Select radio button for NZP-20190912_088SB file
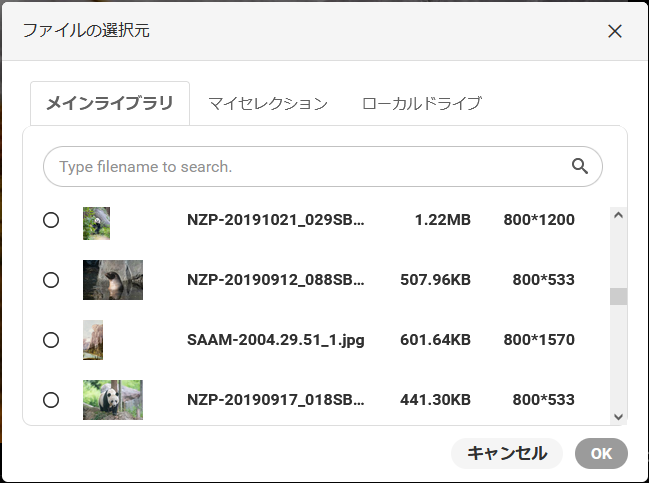Viewport: 649px width, 483px height. pos(51,280)
